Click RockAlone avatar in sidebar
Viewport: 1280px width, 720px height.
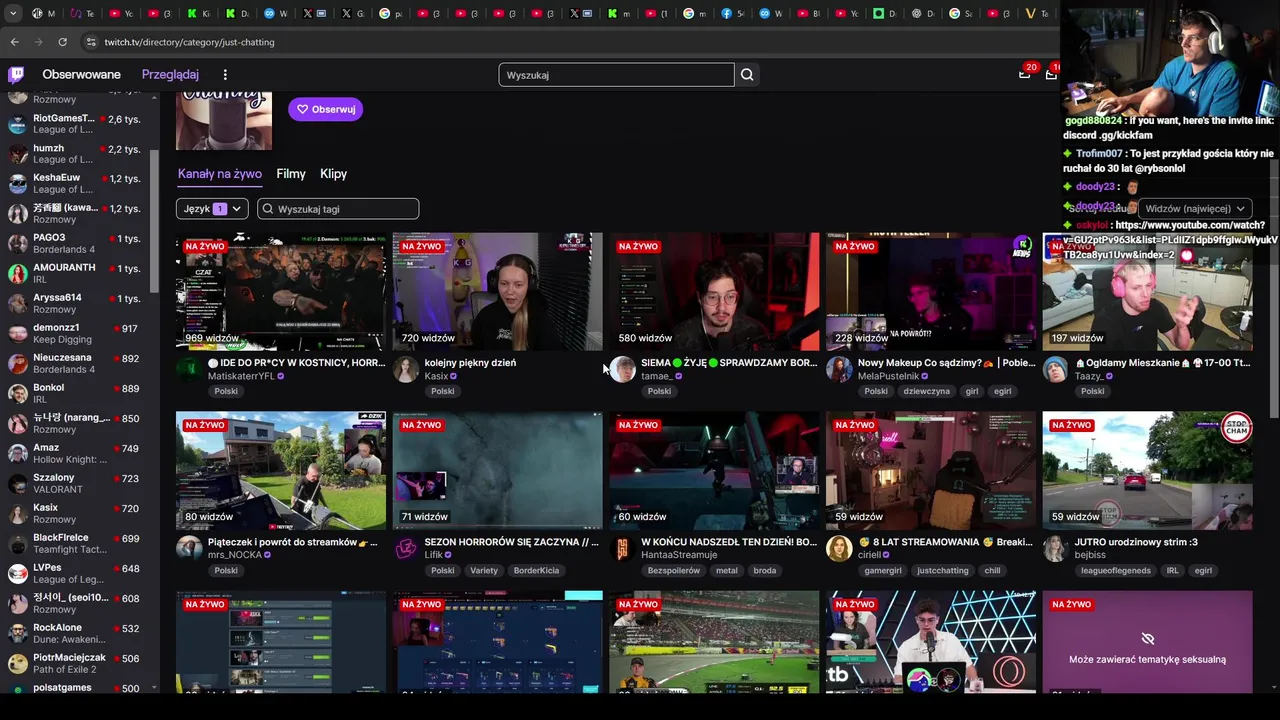pyautogui.click(x=17, y=634)
